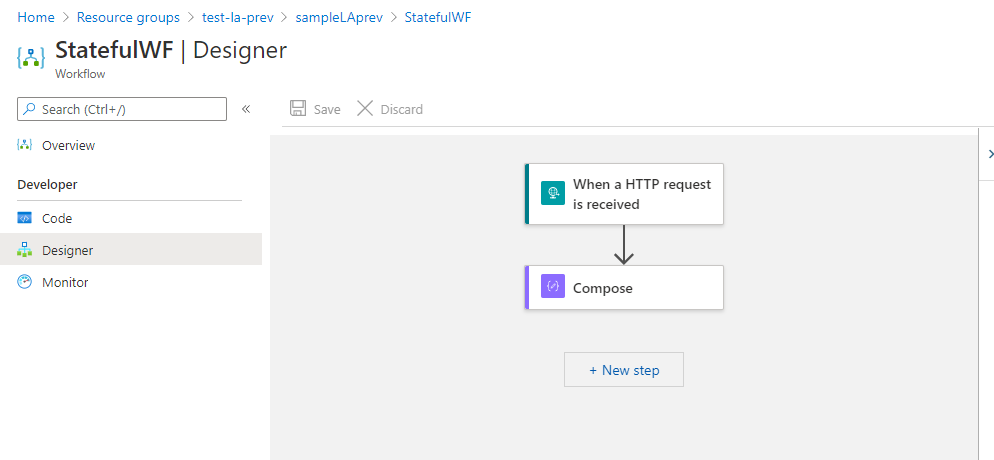Viewport: 994px width, 460px height.
Task: Click the Discard X icon
Action: pyautogui.click(x=365, y=109)
